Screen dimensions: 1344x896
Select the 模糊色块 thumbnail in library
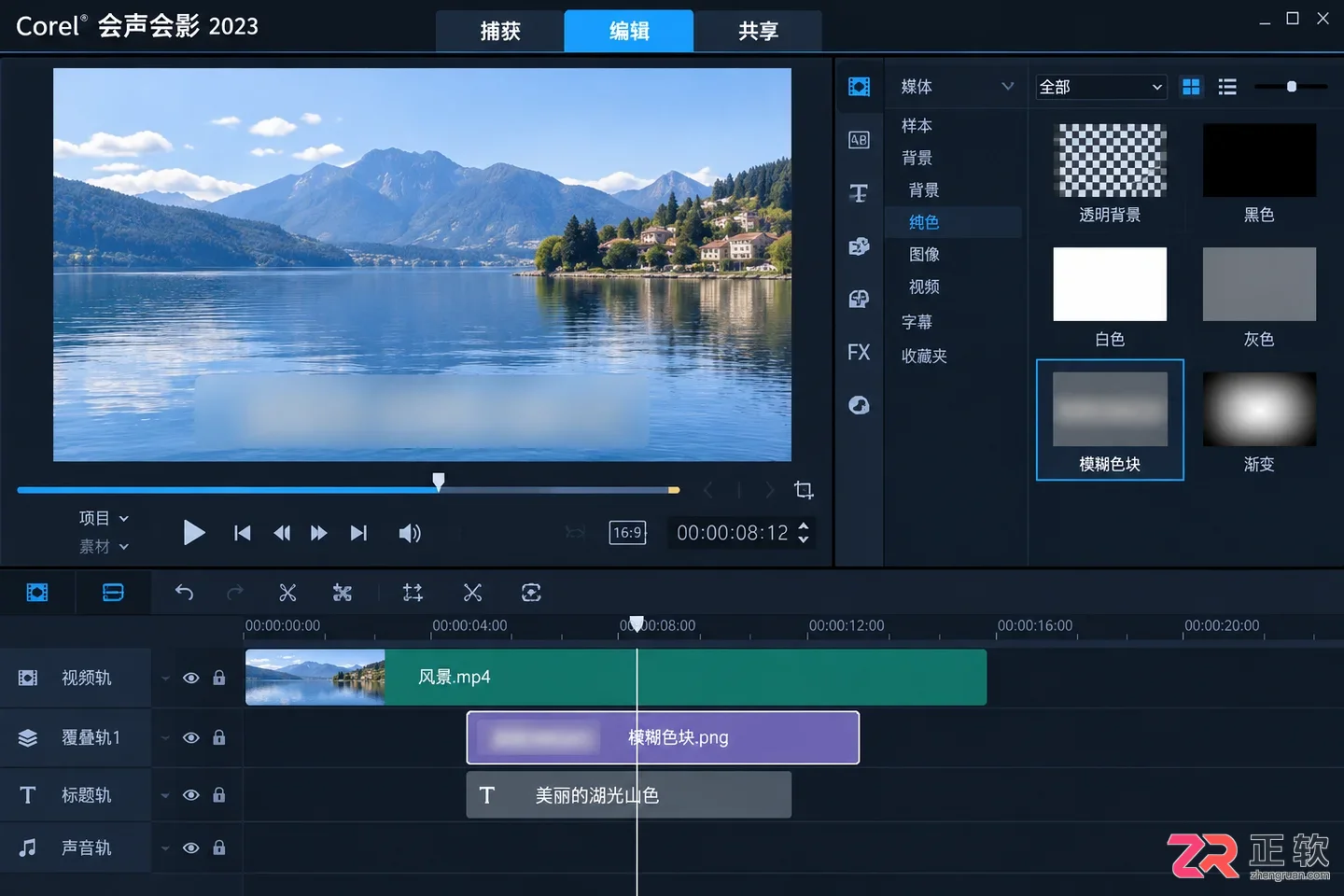point(1110,420)
